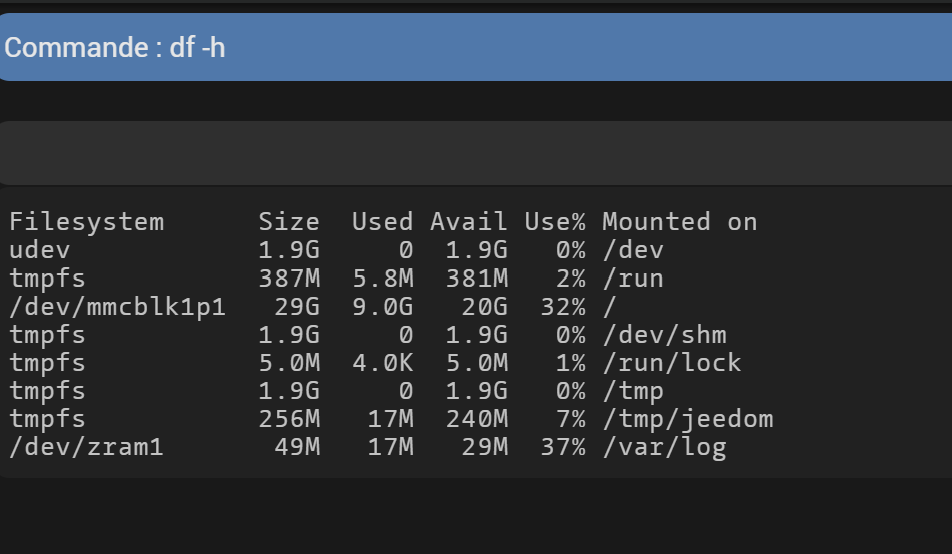
Task: Select the "Mounted on" column header
Action: pyautogui.click(x=679, y=222)
